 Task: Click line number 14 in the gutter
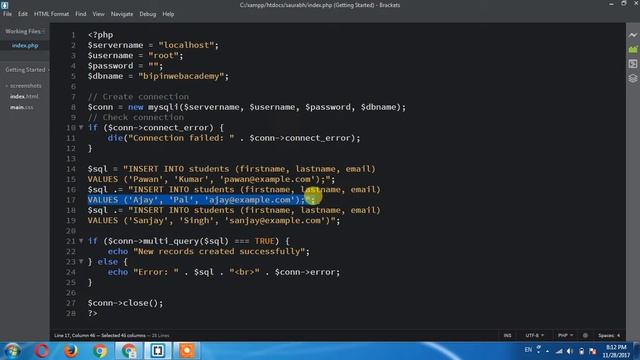pyautogui.click(x=71, y=169)
